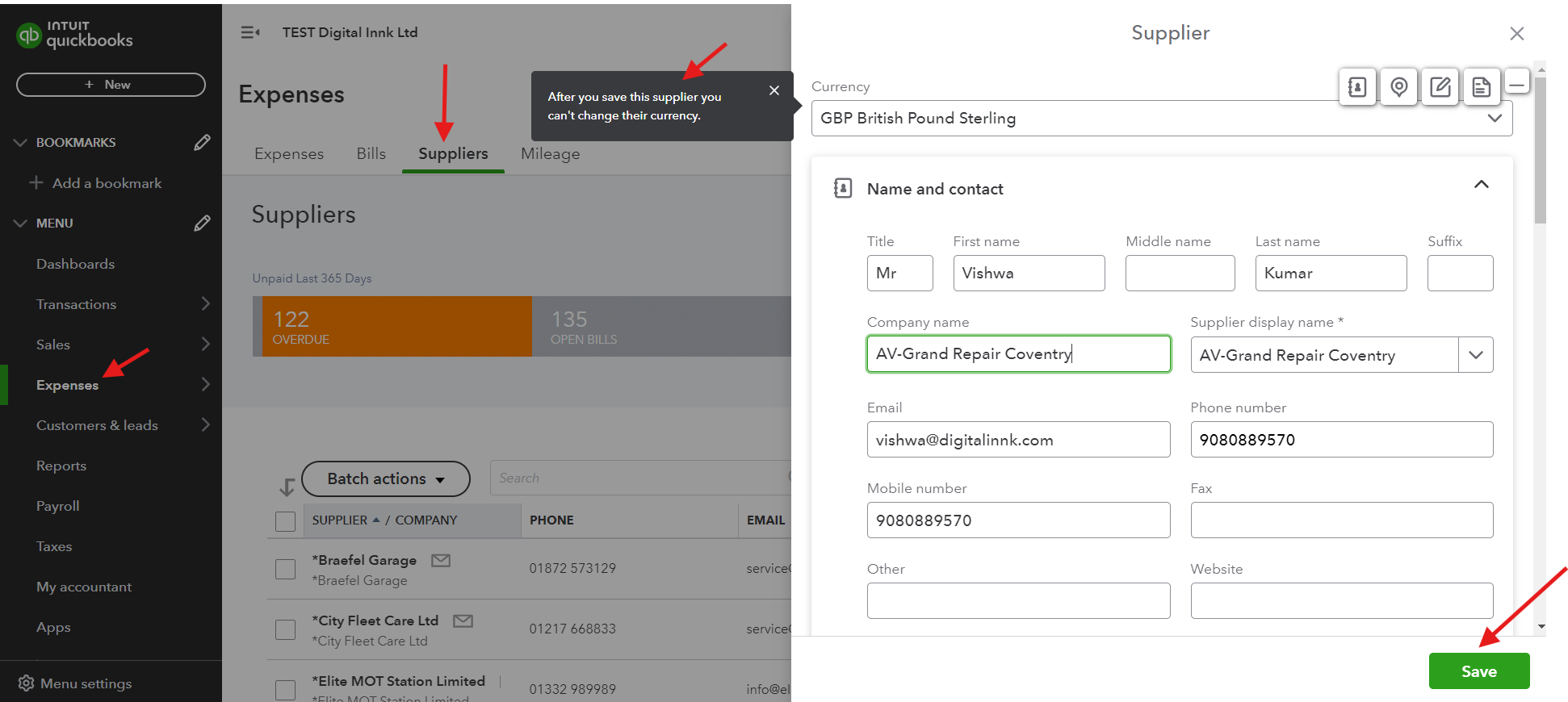Select the Braefel Garage row checkbox
This screenshot has width=1568, height=702.
click(x=285, y=569)
